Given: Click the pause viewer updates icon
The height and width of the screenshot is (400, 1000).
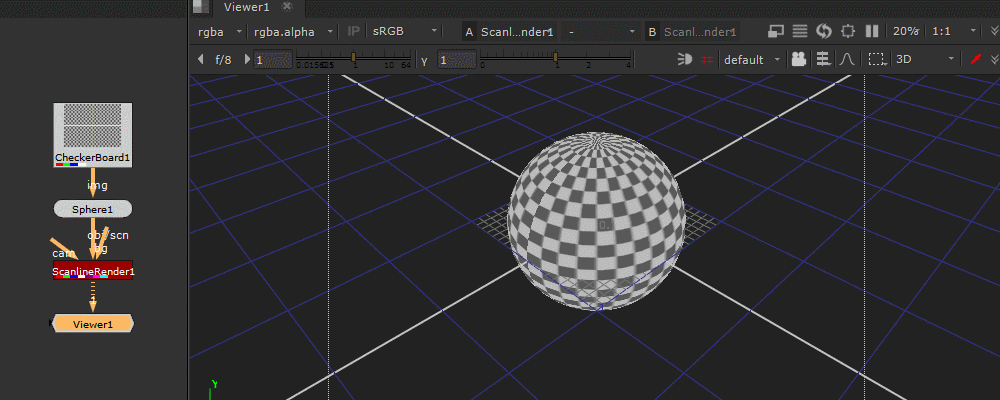Looking at the screenshot, I should point(871,31).
